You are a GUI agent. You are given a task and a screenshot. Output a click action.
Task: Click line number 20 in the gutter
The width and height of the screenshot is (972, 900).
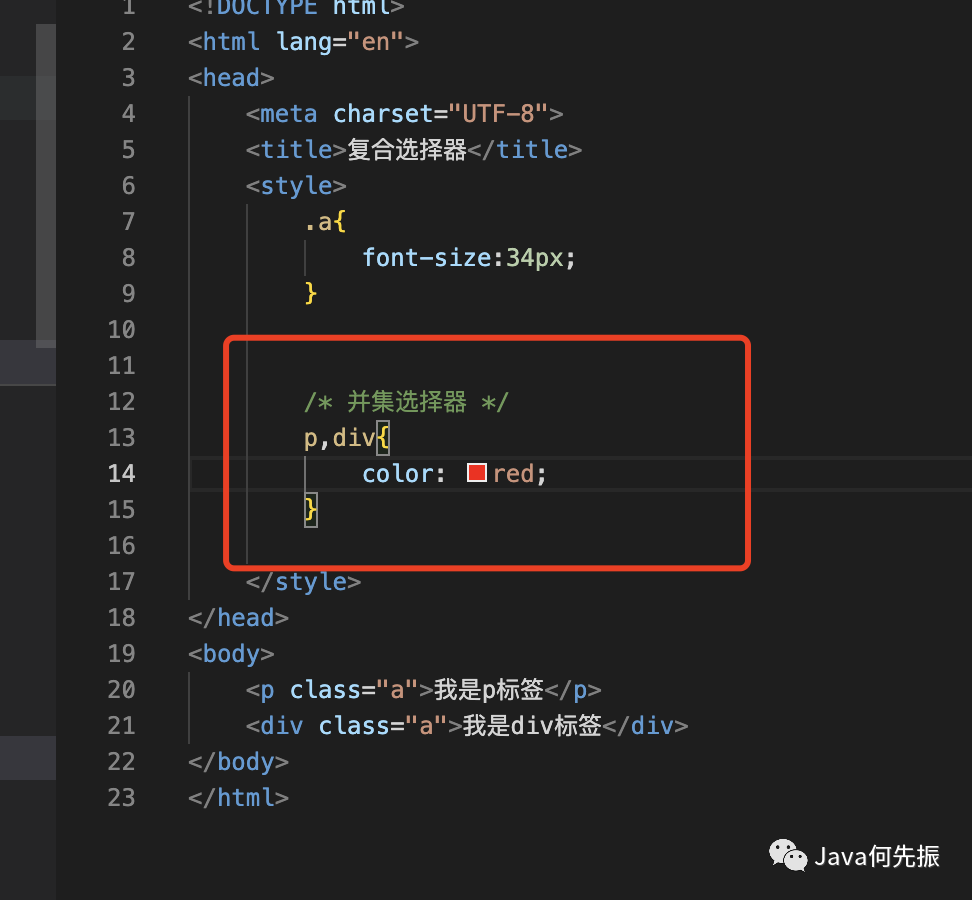pyautogui.click(x=122, y=689)
